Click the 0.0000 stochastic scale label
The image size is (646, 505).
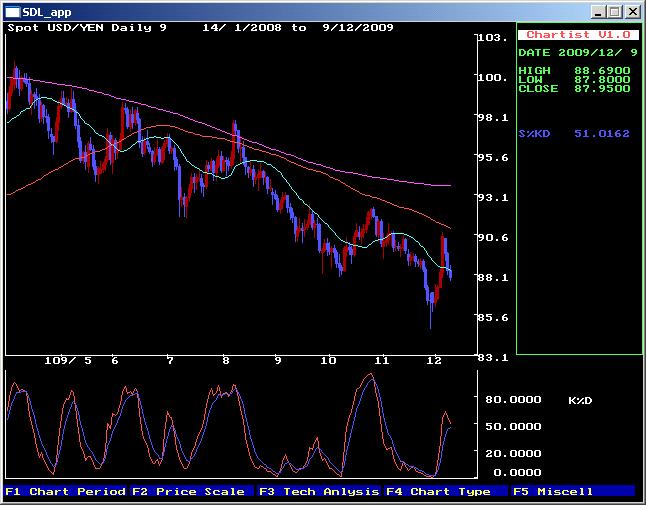point(517,472)
